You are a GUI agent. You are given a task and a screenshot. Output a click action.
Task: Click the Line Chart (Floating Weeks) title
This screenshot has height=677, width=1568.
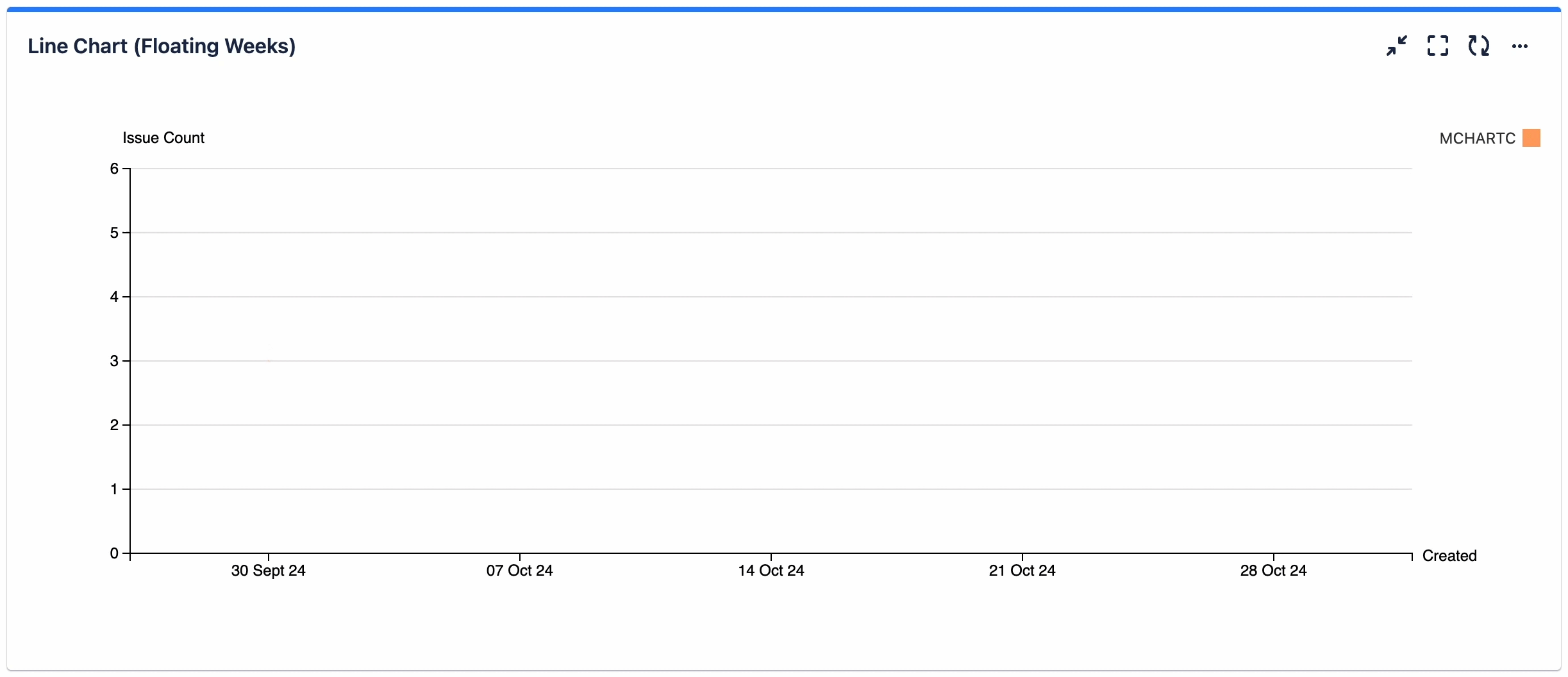tap(162, 46)
